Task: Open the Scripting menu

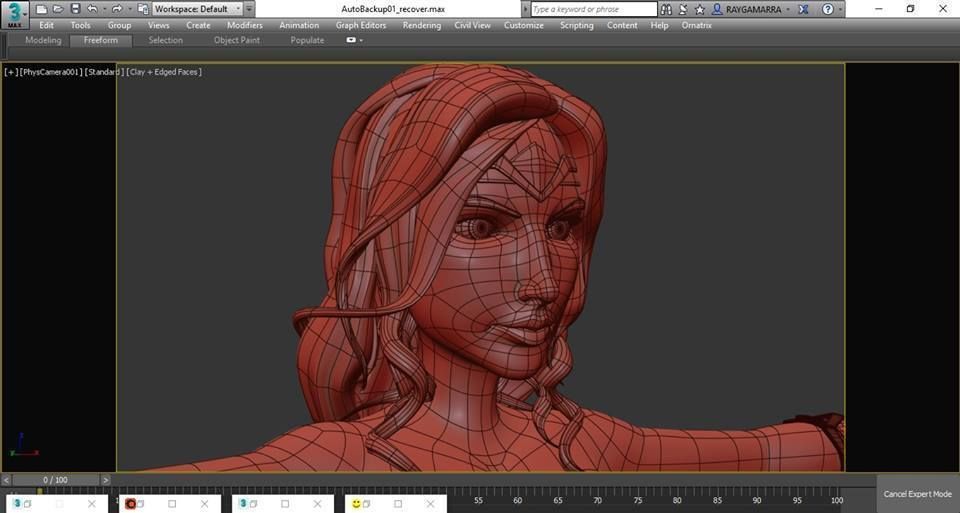Action: coord(577,25)
